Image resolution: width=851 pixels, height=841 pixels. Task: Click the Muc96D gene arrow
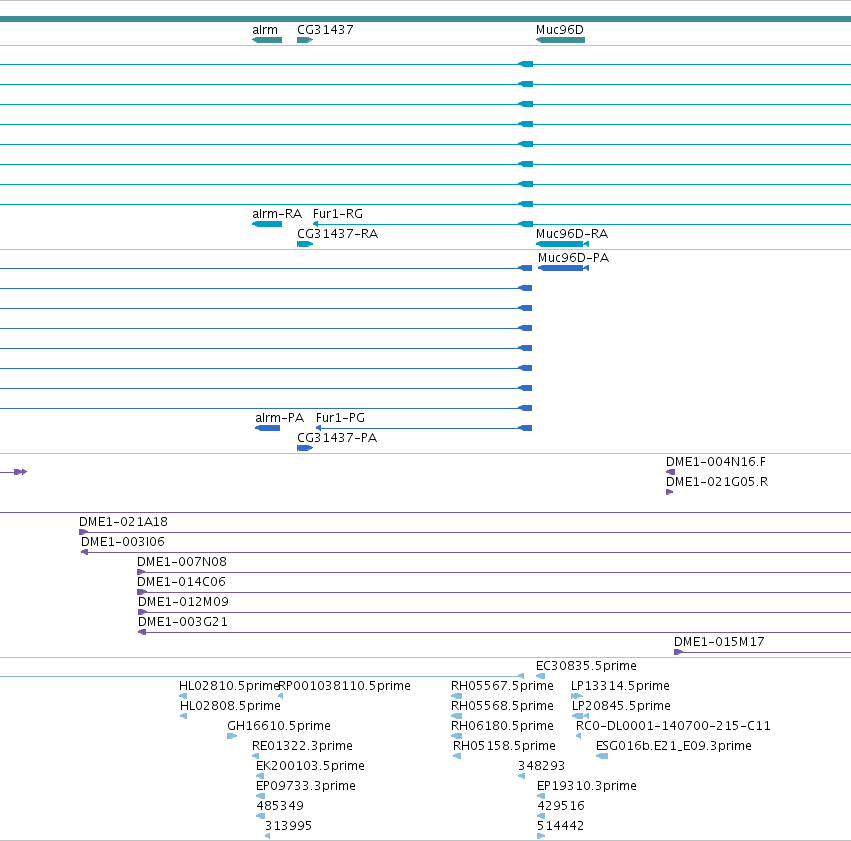(560, 40)
